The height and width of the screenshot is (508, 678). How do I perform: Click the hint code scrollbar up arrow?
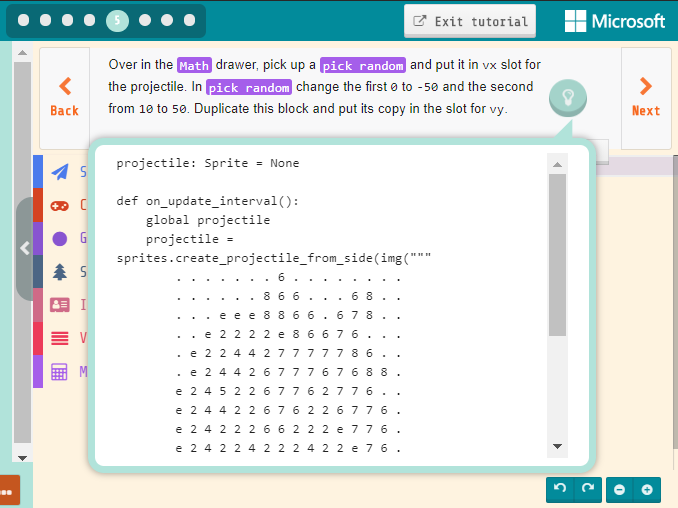tap(557, 164)
